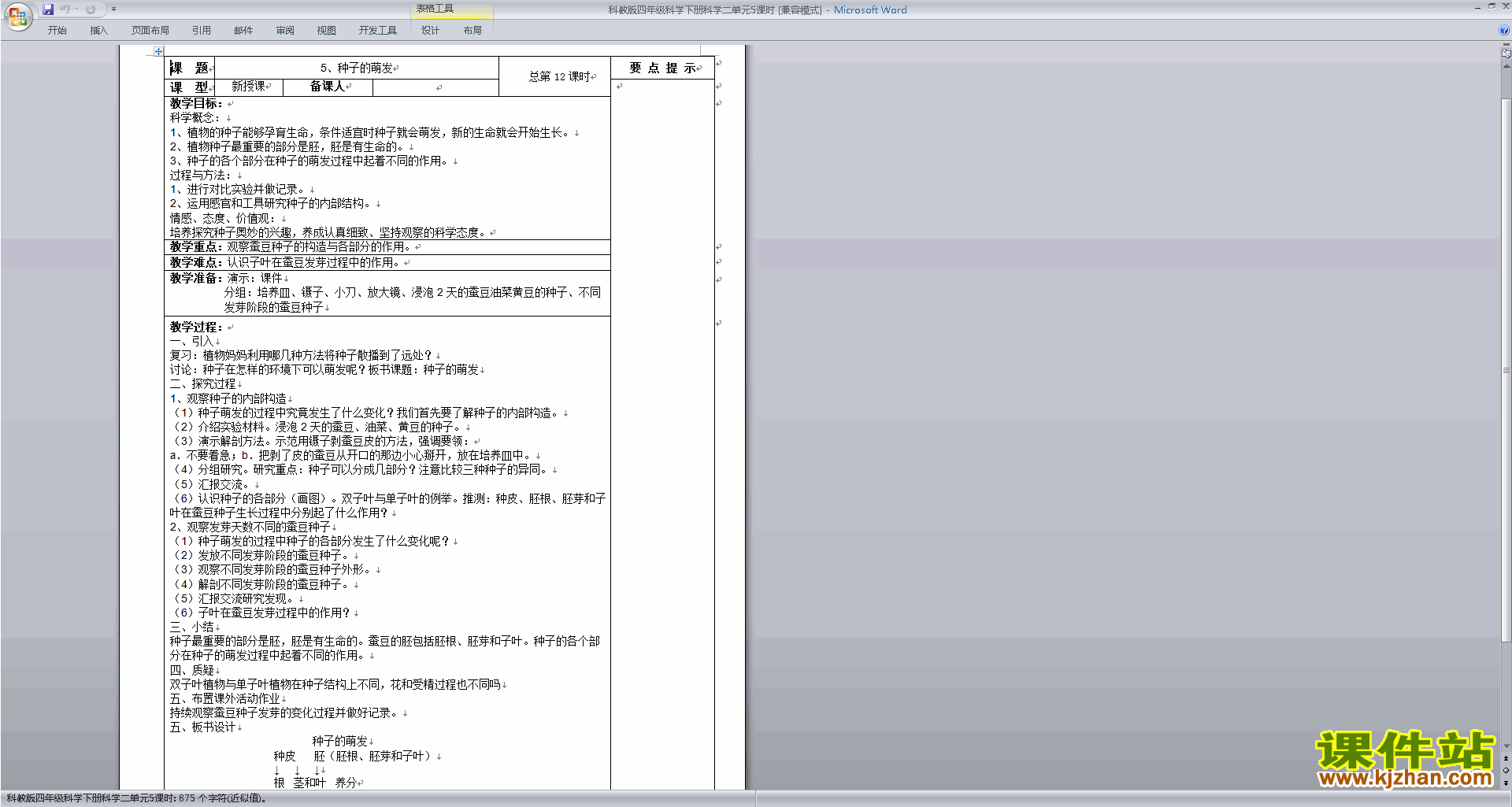1512x807 pixels.
Task: Click the empty cell right of 备课人
Action: pyautogui.click(x=435, y=87)
